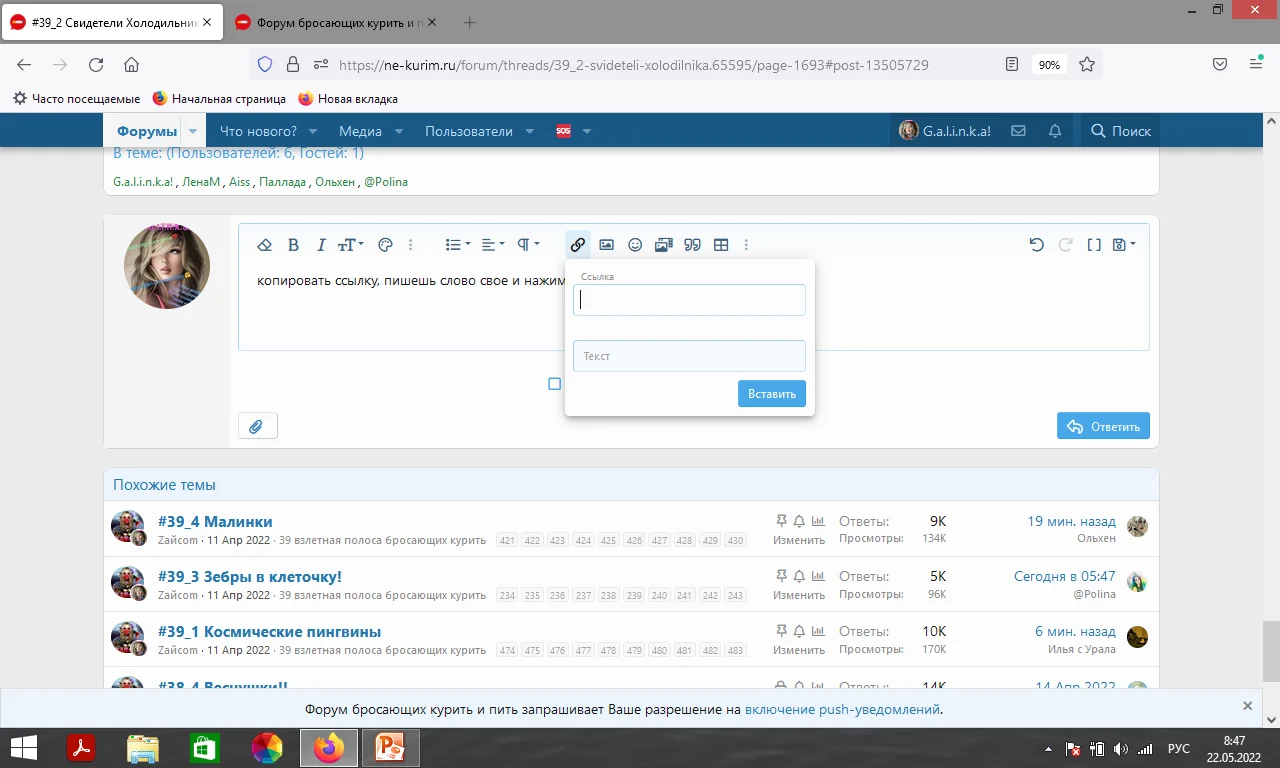Open the inbox envelope icon
Screen dimensions: 1280x768
[x=1019, y=131]
